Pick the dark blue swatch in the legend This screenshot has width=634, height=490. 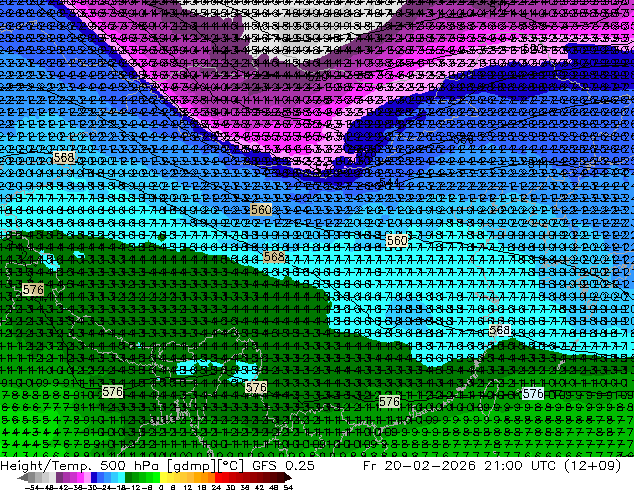tap(94, 477)
